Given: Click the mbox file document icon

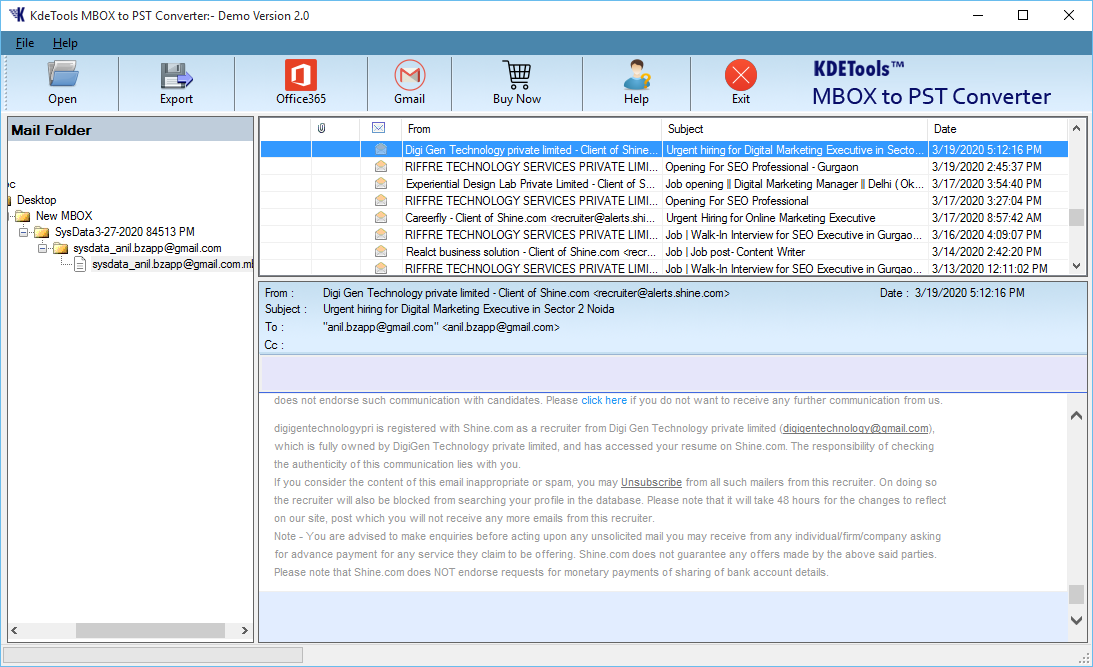Looking at the screenshot, I should click(x=80, y=264).
